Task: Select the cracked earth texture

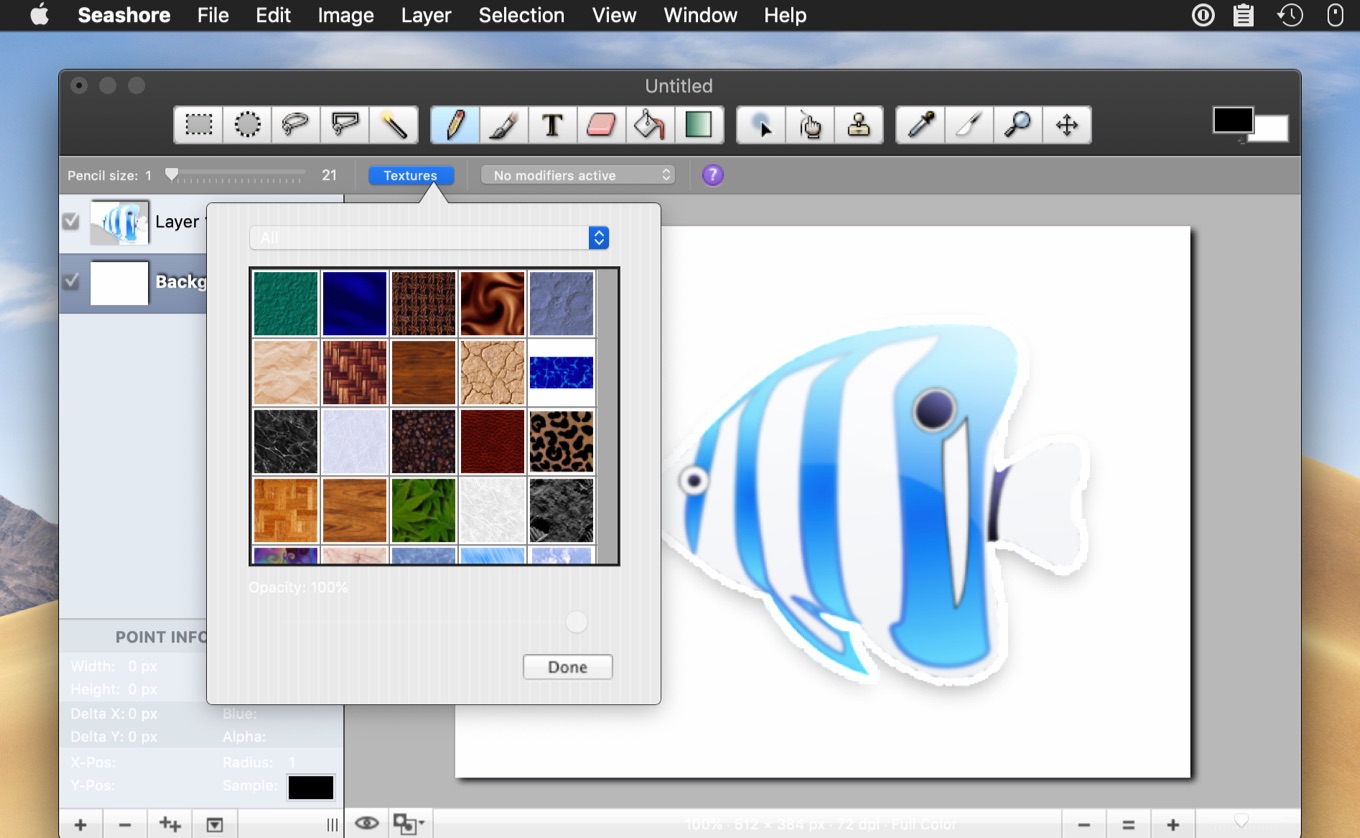Action: (x=492, y=372)
